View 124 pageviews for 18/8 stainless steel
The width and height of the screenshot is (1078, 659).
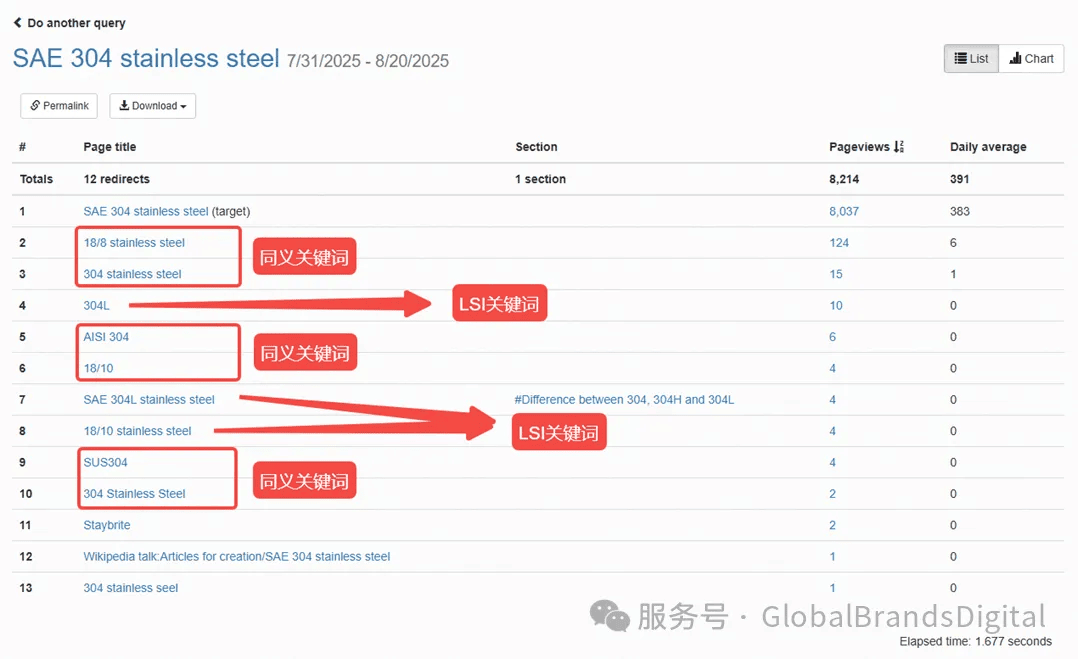(839, 243)
